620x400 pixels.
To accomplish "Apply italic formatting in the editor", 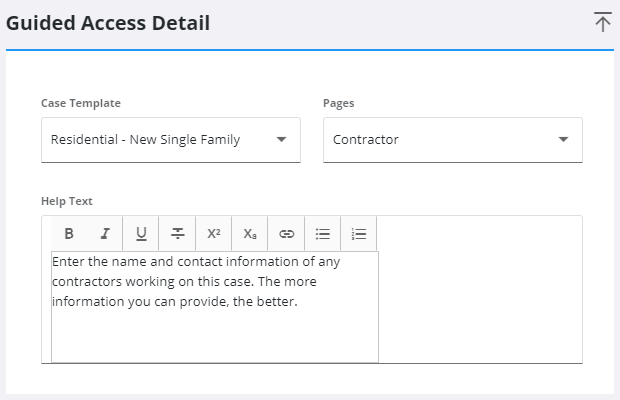I will tap(105, 233).
